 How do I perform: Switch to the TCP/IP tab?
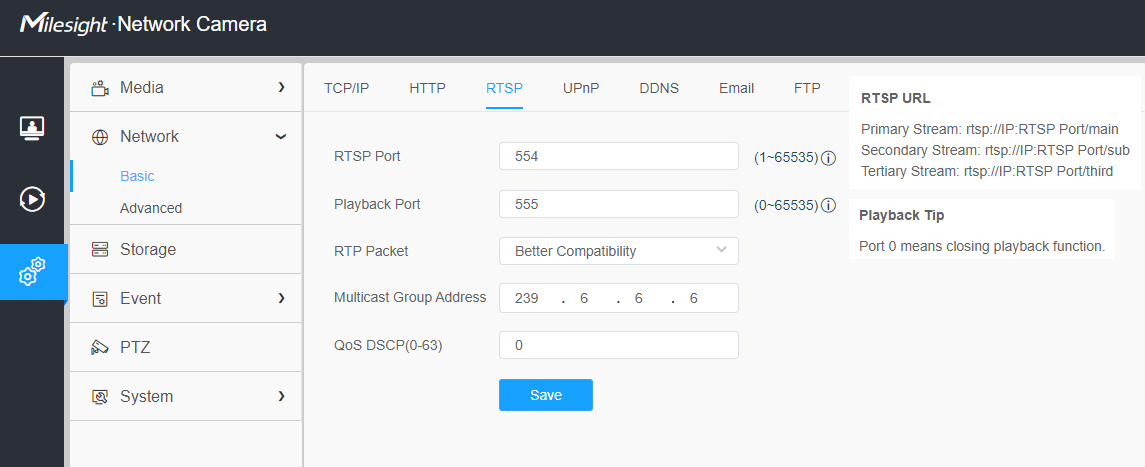(x=346, y=88)
